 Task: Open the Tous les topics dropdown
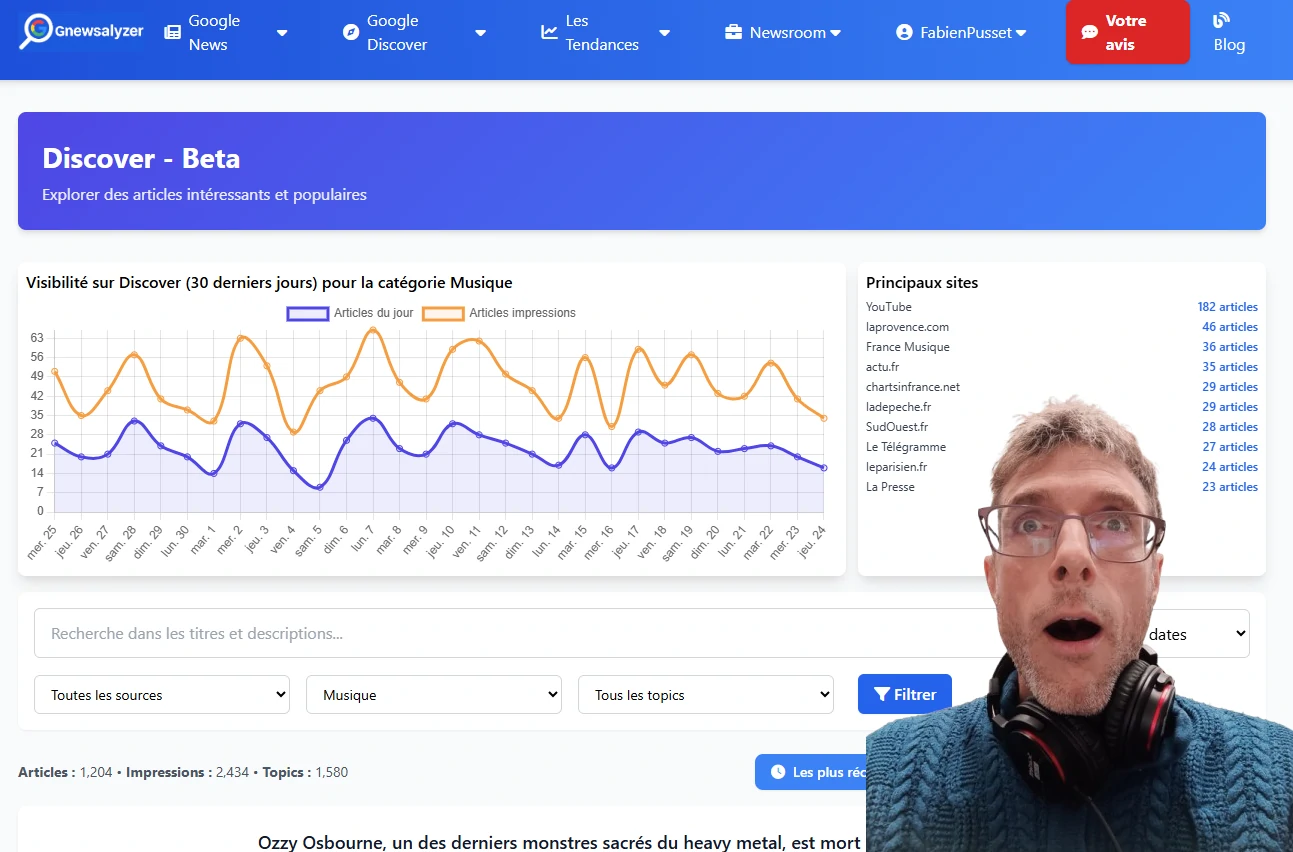click(706, 695)
